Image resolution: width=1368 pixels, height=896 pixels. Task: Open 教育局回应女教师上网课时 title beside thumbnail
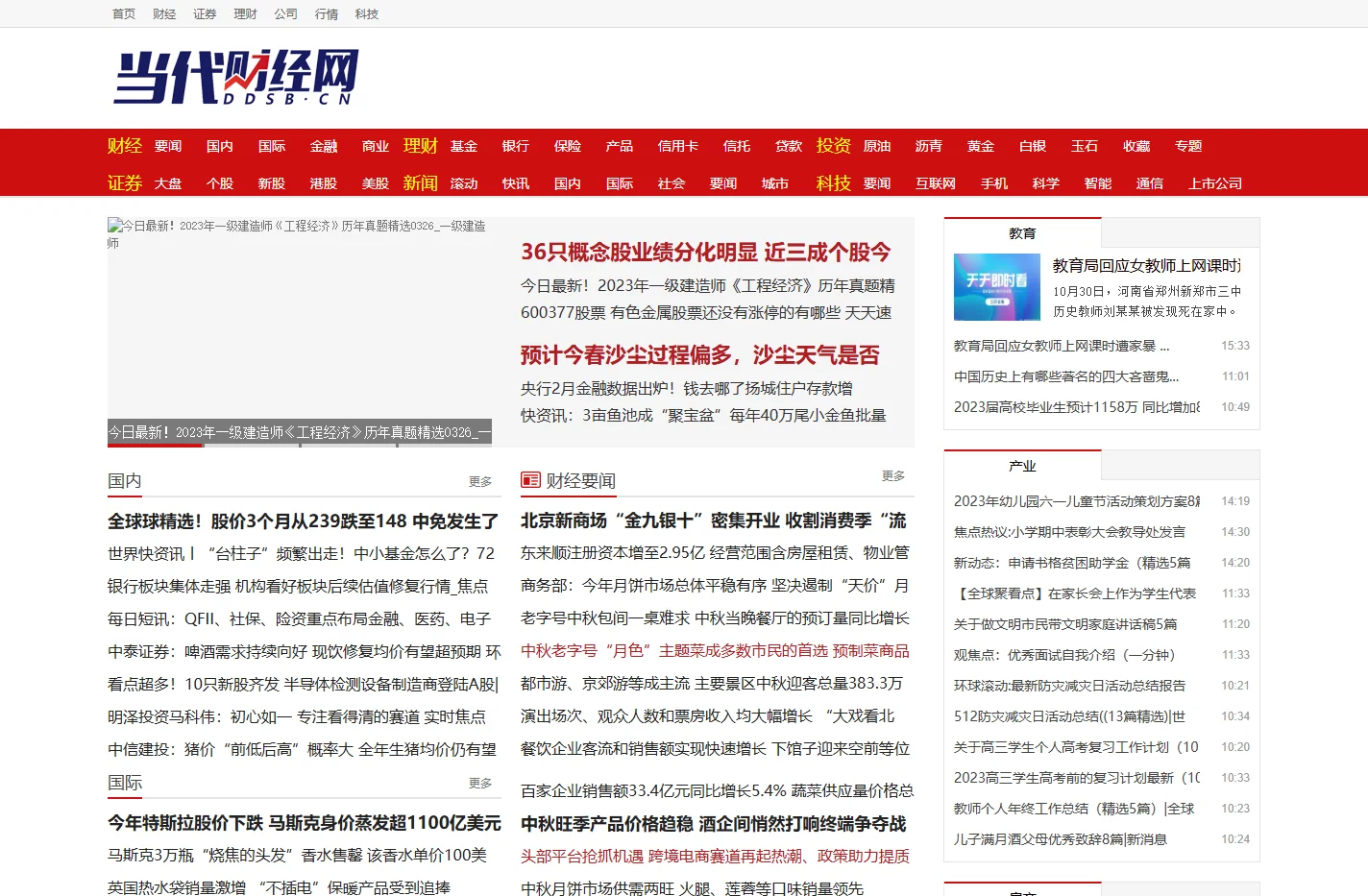point(1147,265)
